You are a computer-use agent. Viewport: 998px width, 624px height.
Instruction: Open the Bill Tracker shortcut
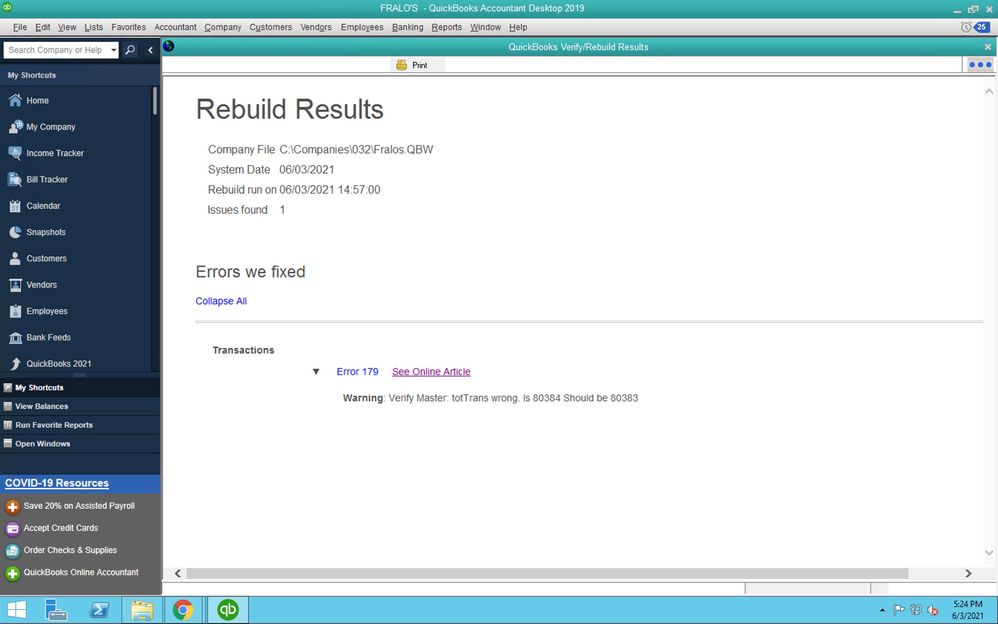click(x=38, y=180)
